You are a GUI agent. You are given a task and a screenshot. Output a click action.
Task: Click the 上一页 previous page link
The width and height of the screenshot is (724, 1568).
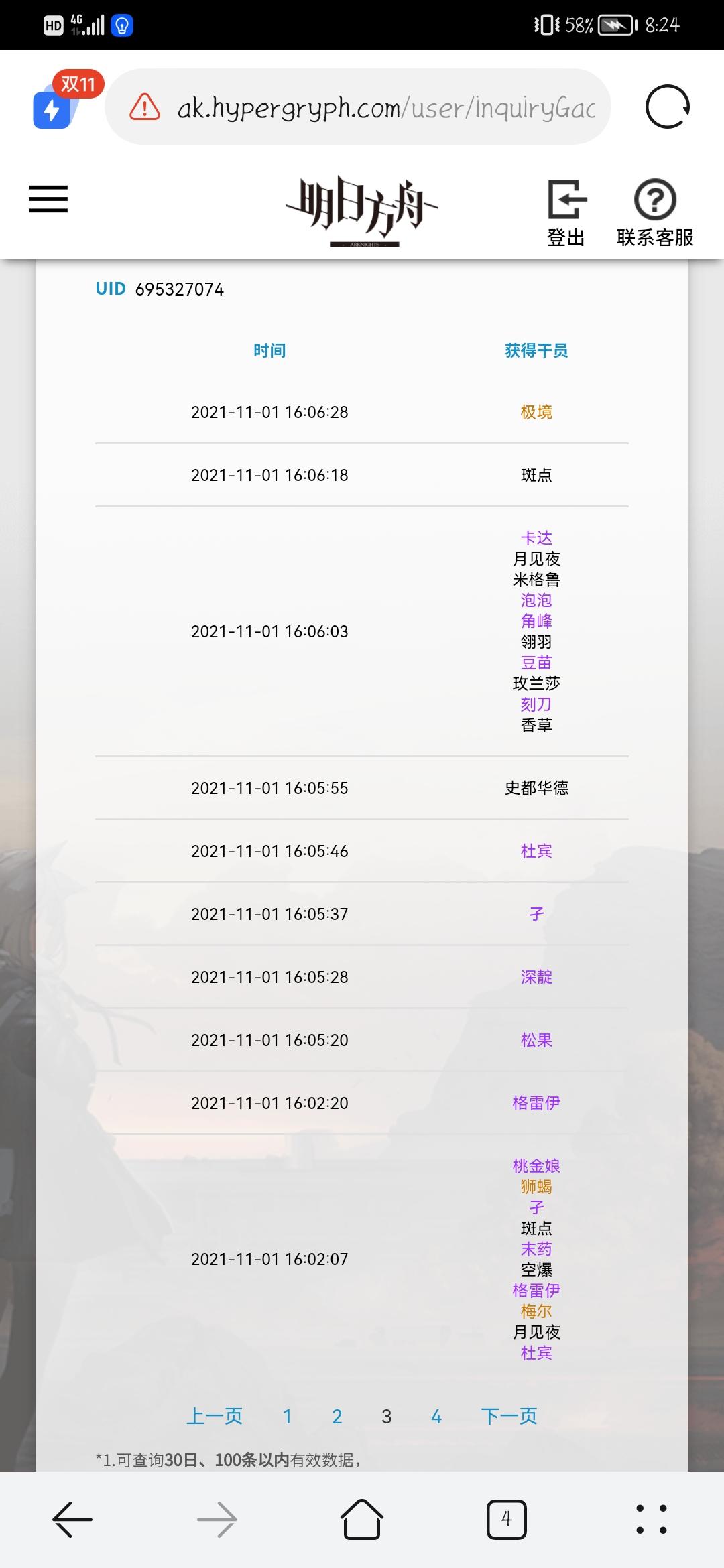[x=215, y=1416]
